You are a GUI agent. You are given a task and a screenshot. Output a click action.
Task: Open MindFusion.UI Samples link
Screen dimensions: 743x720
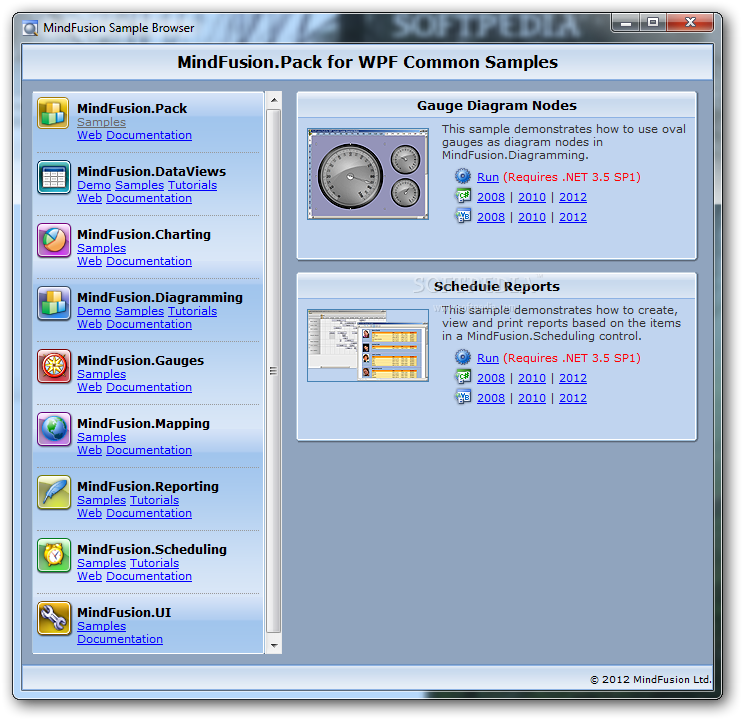101,627
